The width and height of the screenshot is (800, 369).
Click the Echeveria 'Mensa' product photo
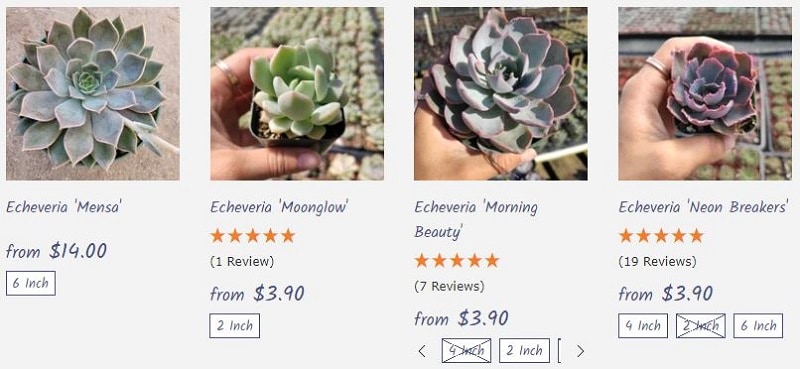[x=93, y=94]
